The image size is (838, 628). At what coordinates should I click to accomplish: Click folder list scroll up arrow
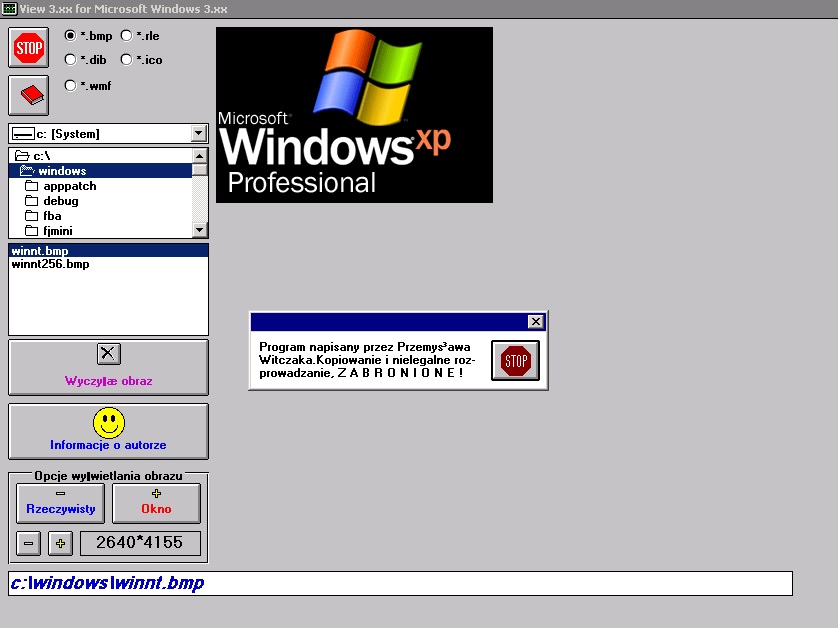(x=199, y=156)
